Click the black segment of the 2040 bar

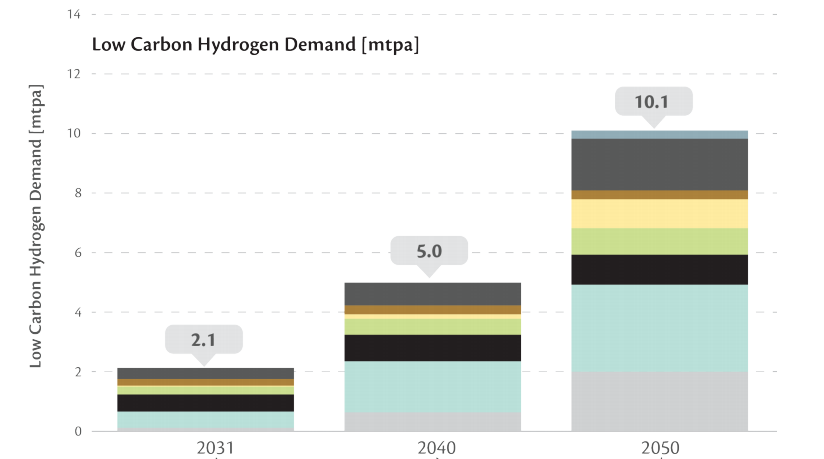[x=432, y=347]
